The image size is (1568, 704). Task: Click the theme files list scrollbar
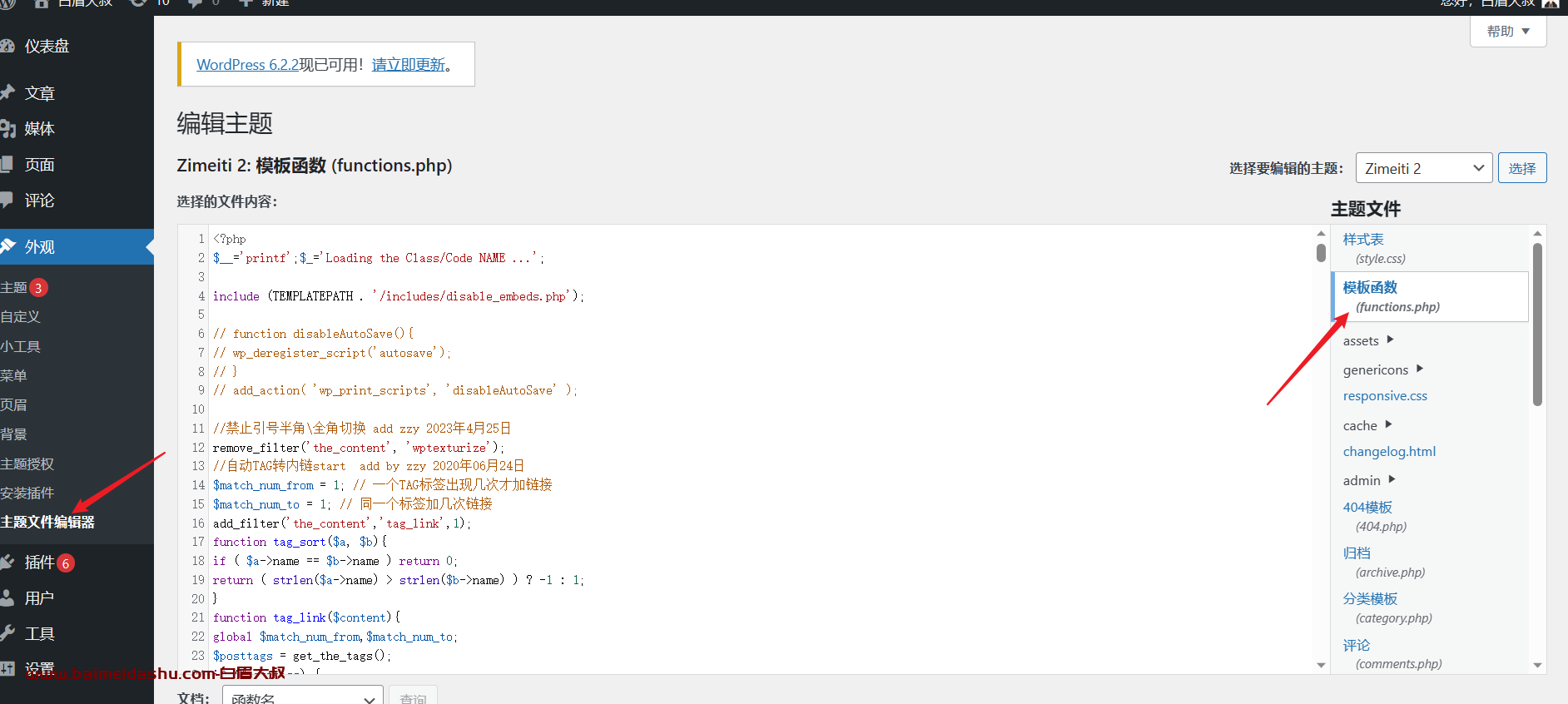tap(1537, 325)
